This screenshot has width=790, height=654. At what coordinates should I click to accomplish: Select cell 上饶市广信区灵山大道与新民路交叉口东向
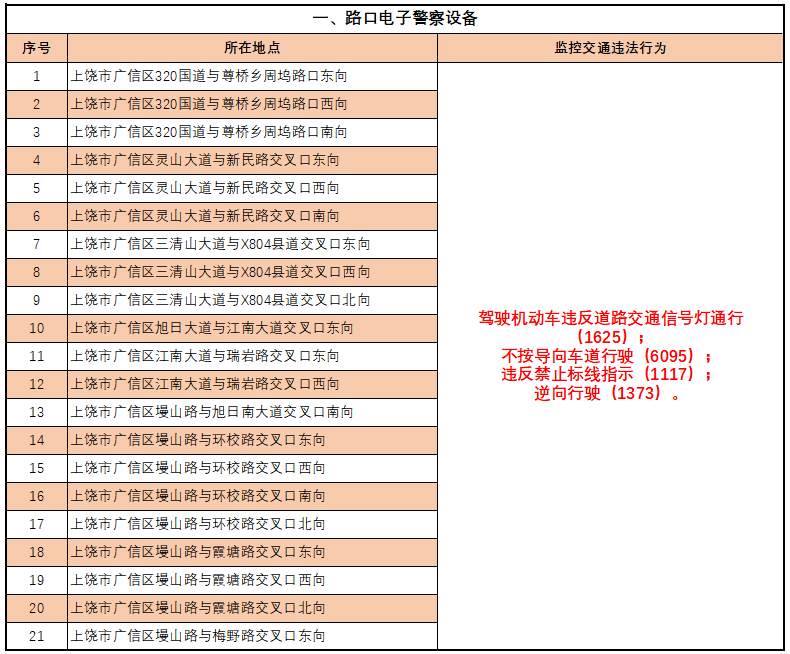click(x=252, y=160)
